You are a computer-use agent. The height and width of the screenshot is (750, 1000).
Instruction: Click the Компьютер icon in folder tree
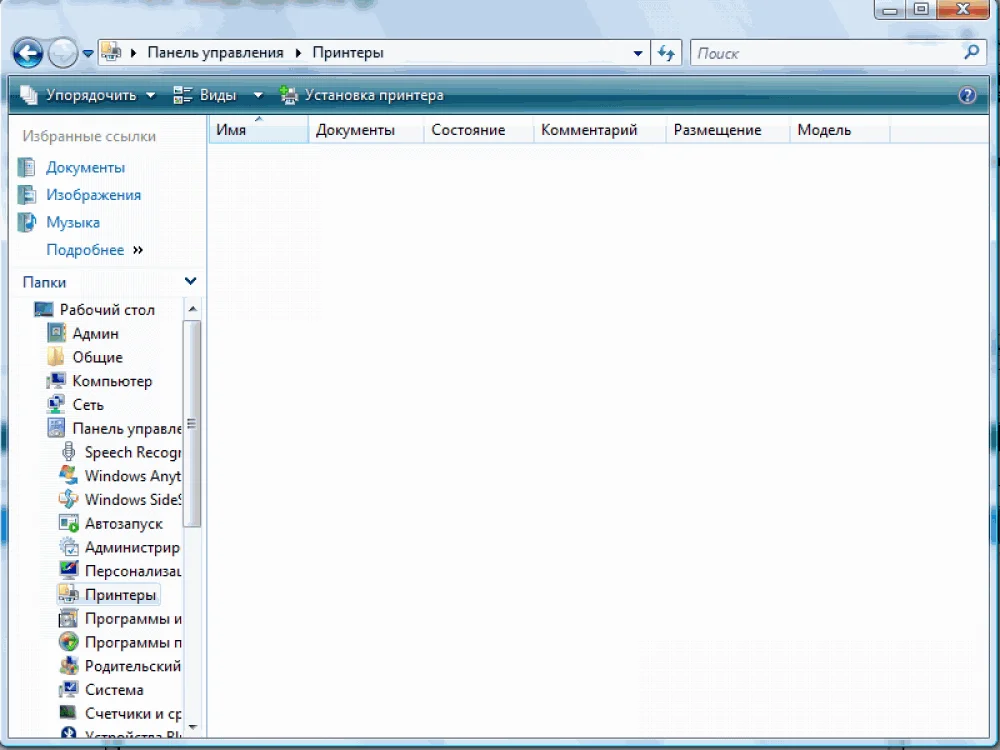(x=57, y=381)
